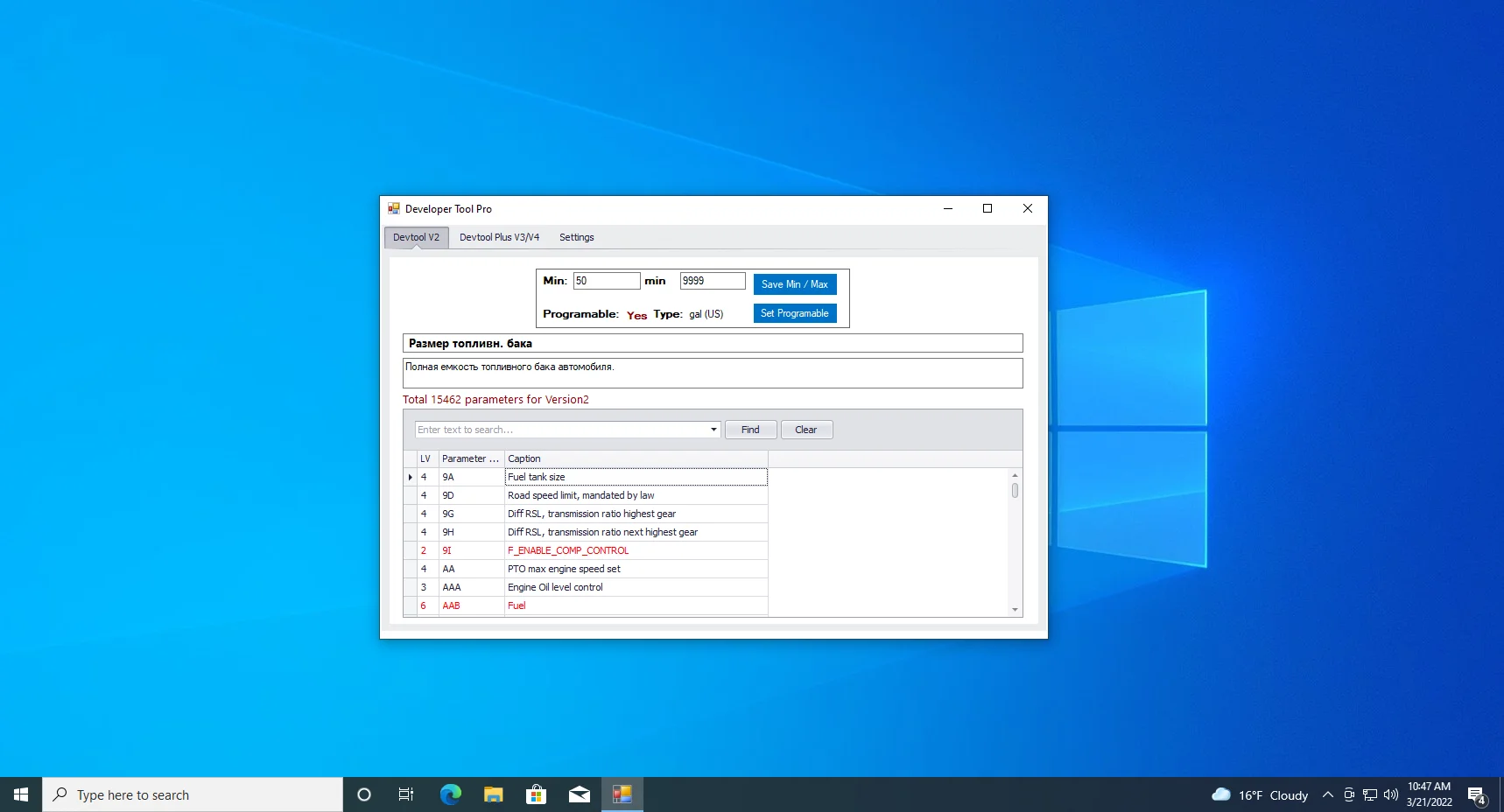Open network settings from the system tray
This screenshot has width=1504, height=812.
(1370, 794)
